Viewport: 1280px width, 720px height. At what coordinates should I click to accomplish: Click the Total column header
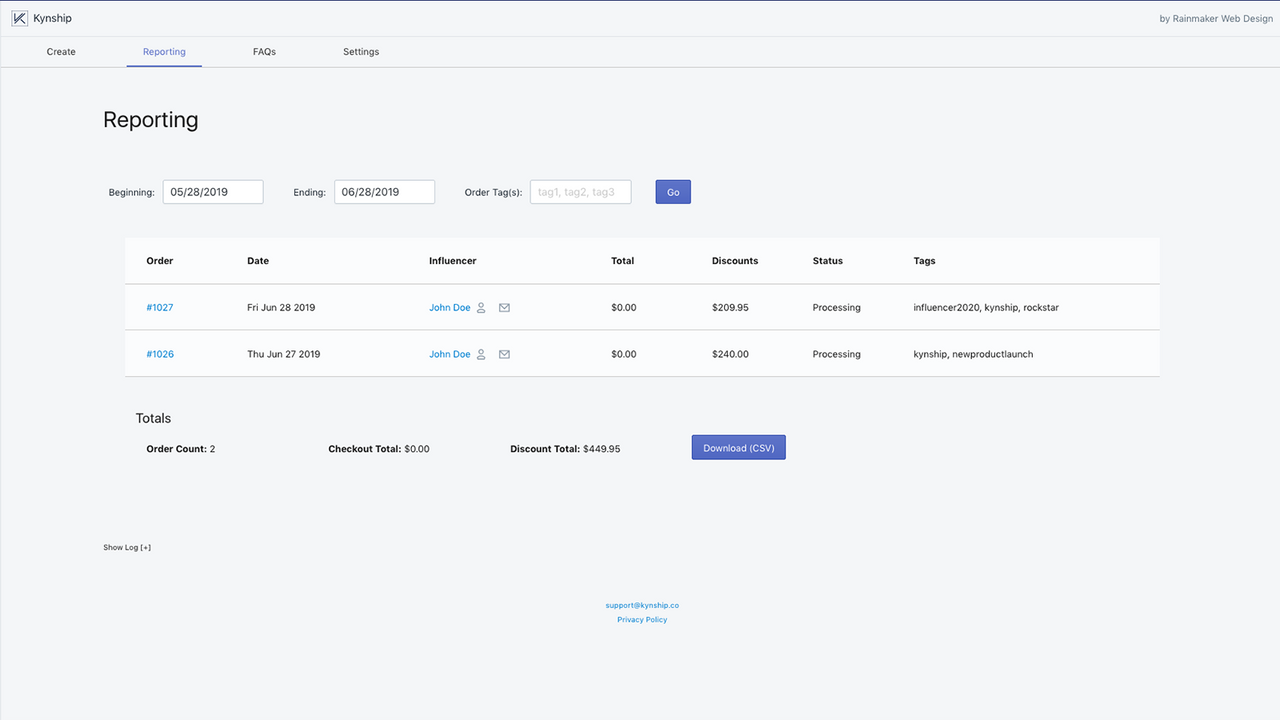click(x=623, y=261)
